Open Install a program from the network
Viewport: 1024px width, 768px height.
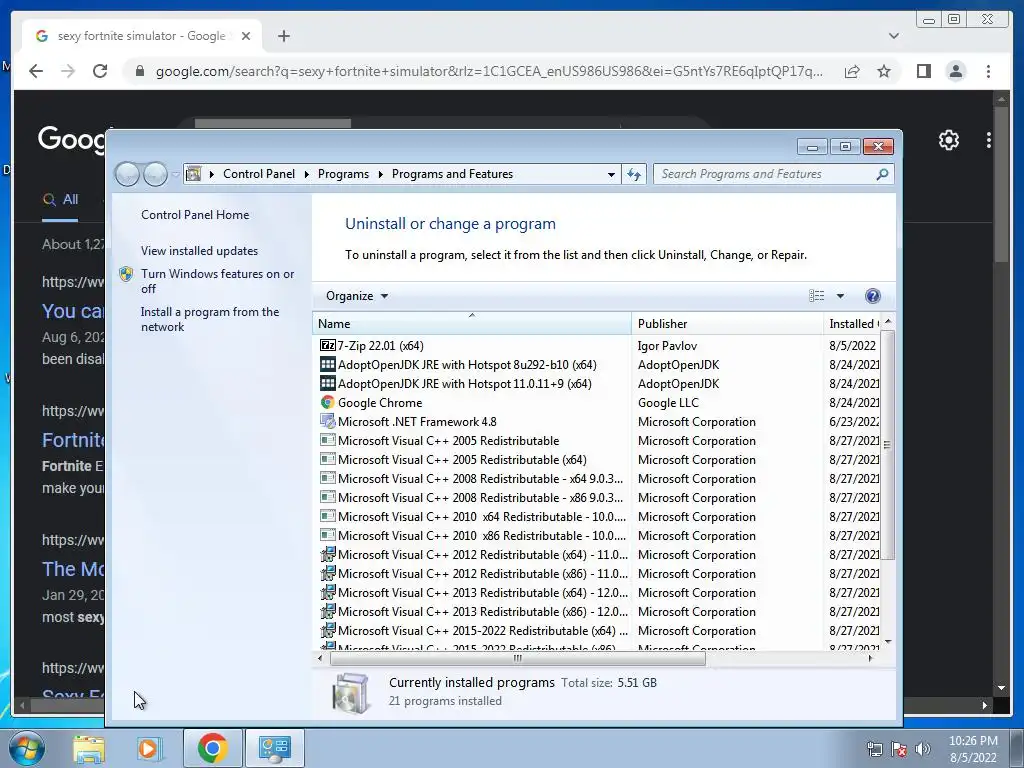210,319
